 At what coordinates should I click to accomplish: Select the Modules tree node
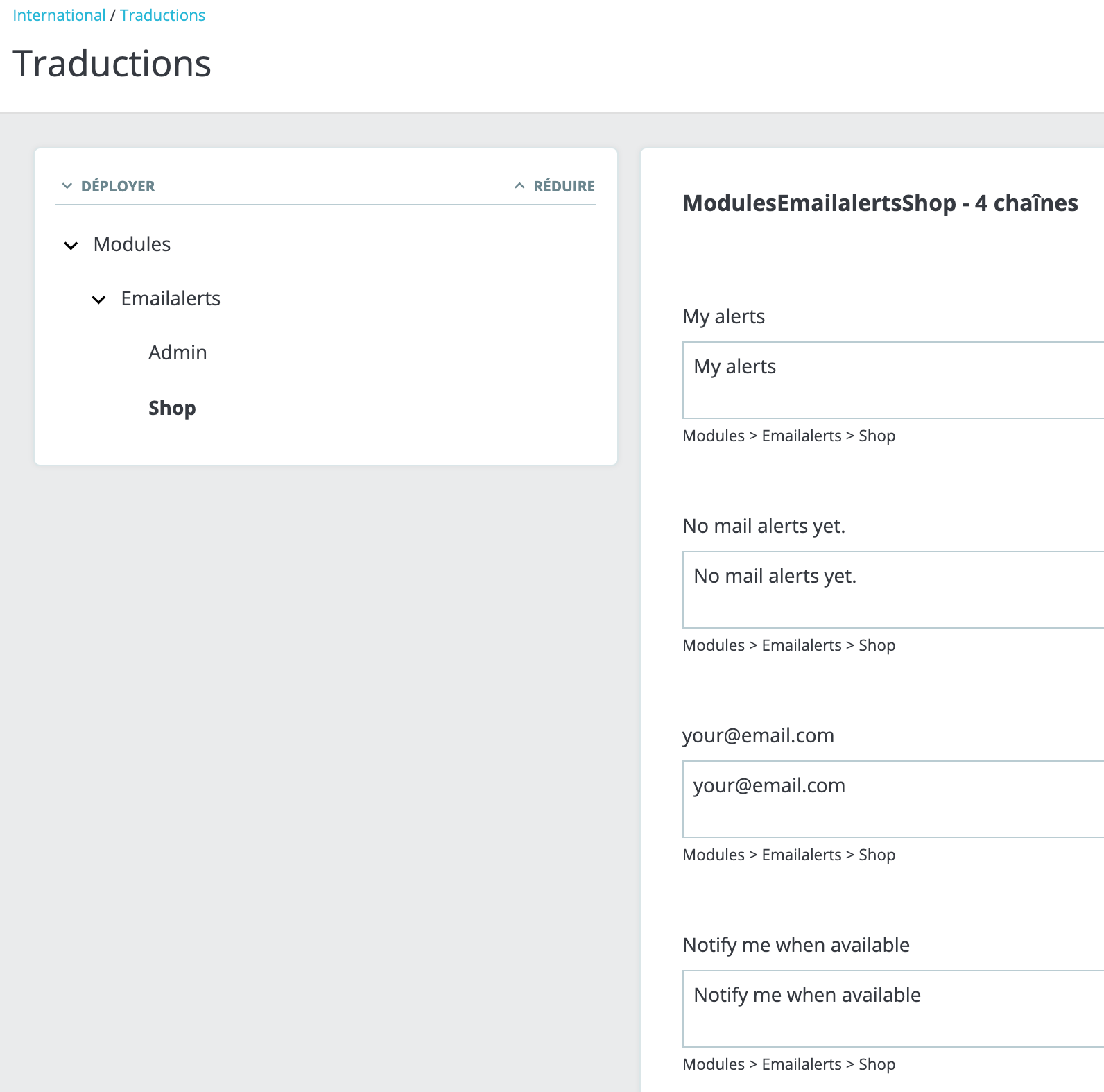132,244
